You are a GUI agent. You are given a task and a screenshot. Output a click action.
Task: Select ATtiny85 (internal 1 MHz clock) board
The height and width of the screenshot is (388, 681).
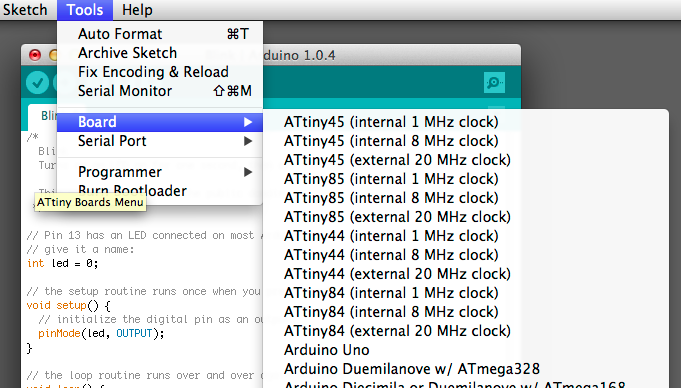tap(466, 179)
